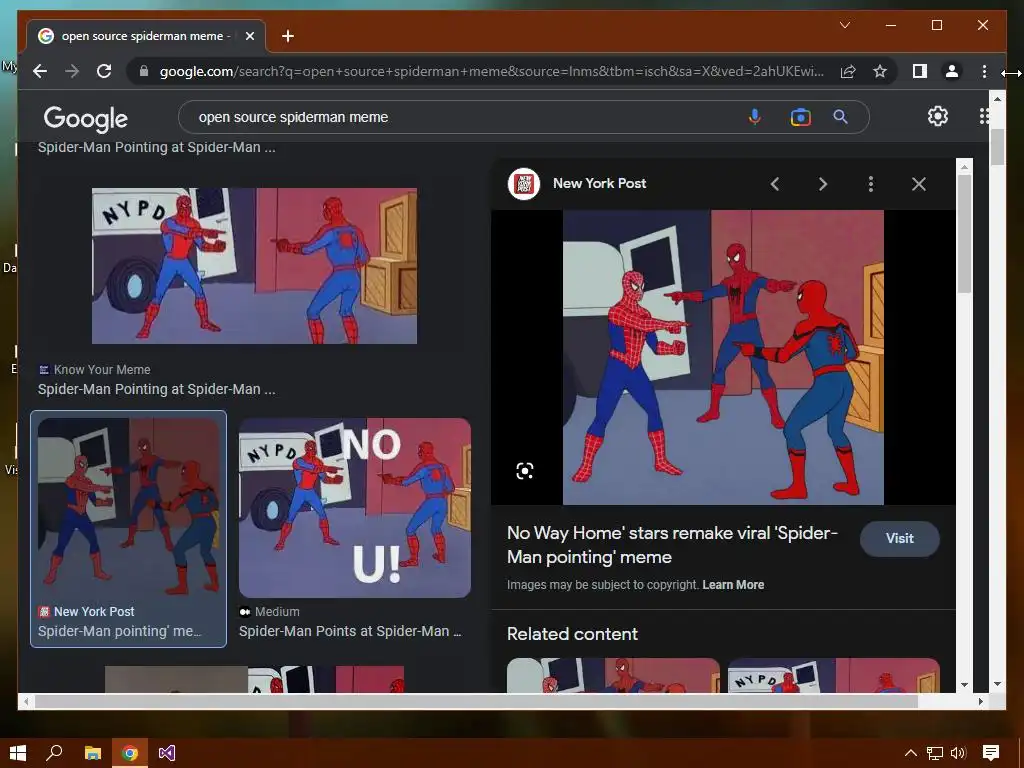Select New York Post three Spider-Men thumbnail
Image resolution: width=1024 pixels, height=768 pixels.
click(129, 507)
